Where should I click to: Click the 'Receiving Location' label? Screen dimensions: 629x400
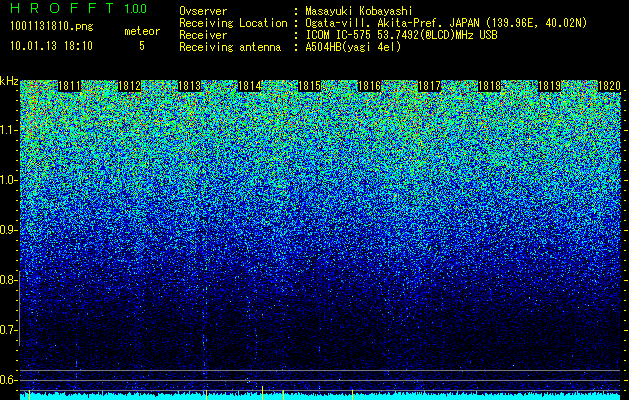(233, 23)
